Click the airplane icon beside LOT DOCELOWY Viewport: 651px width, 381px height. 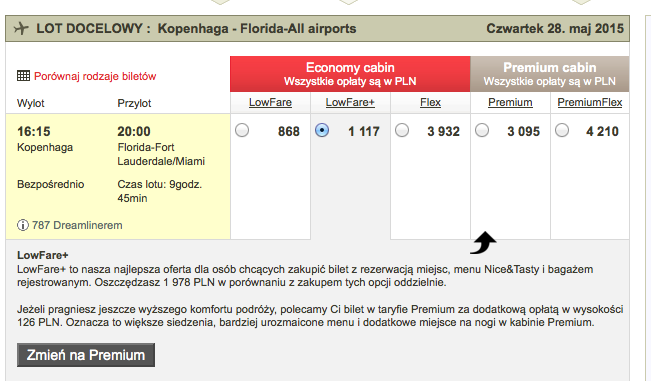point(21,29)
